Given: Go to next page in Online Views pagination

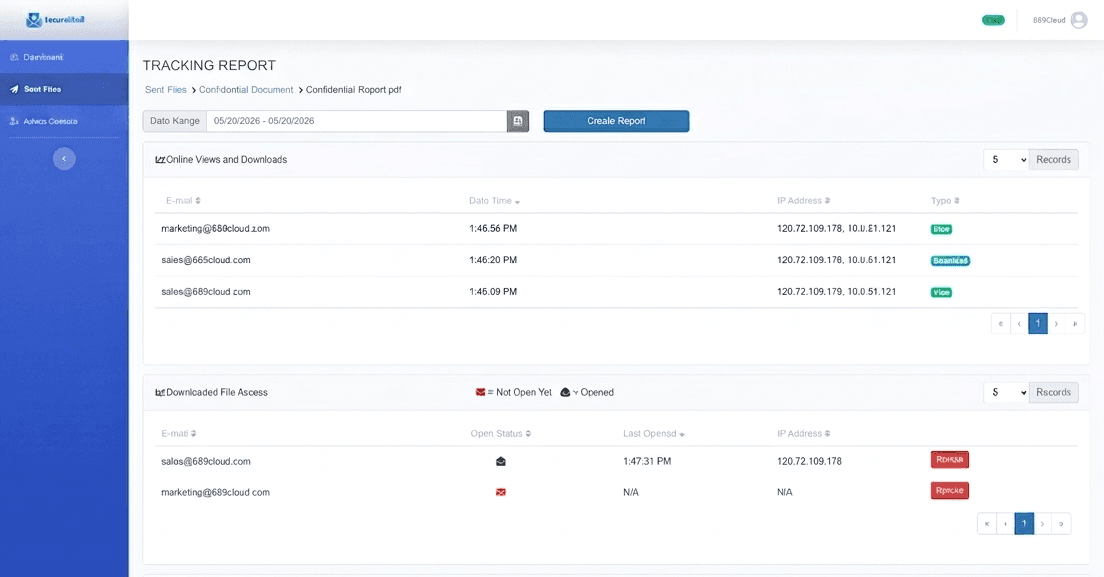Looking at the screenshot, I should pos(1056,324).
